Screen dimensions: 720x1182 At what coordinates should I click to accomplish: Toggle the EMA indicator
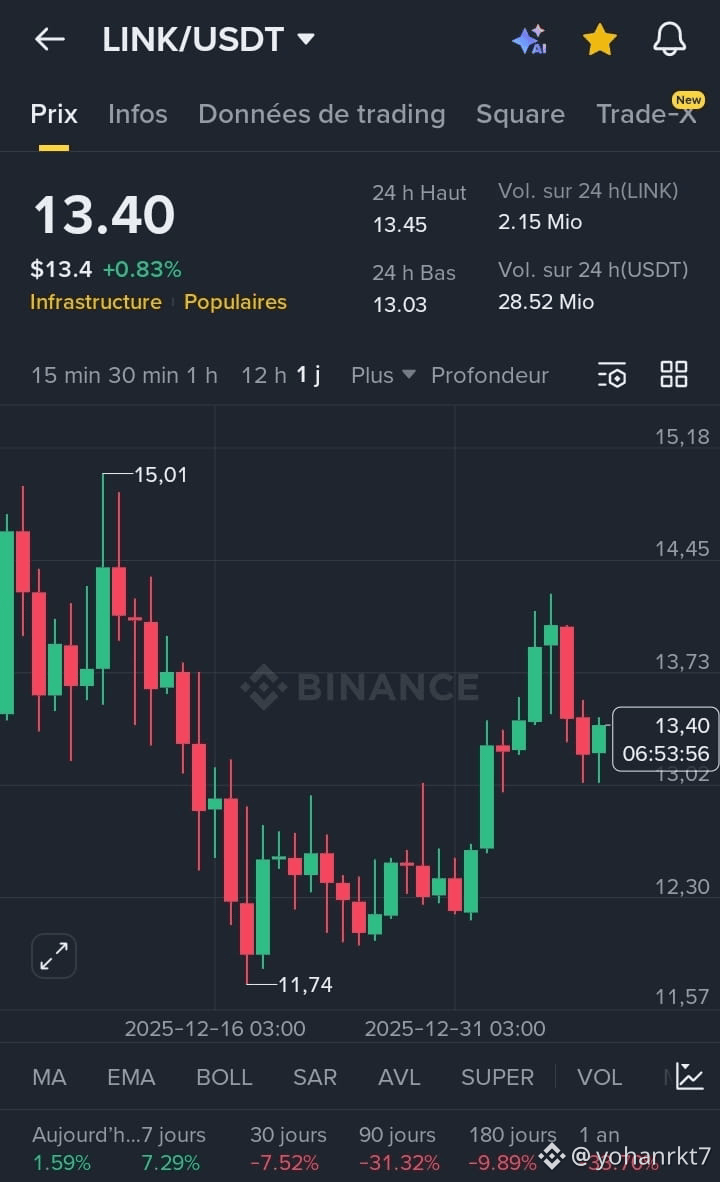click(x=131, y=1077)
